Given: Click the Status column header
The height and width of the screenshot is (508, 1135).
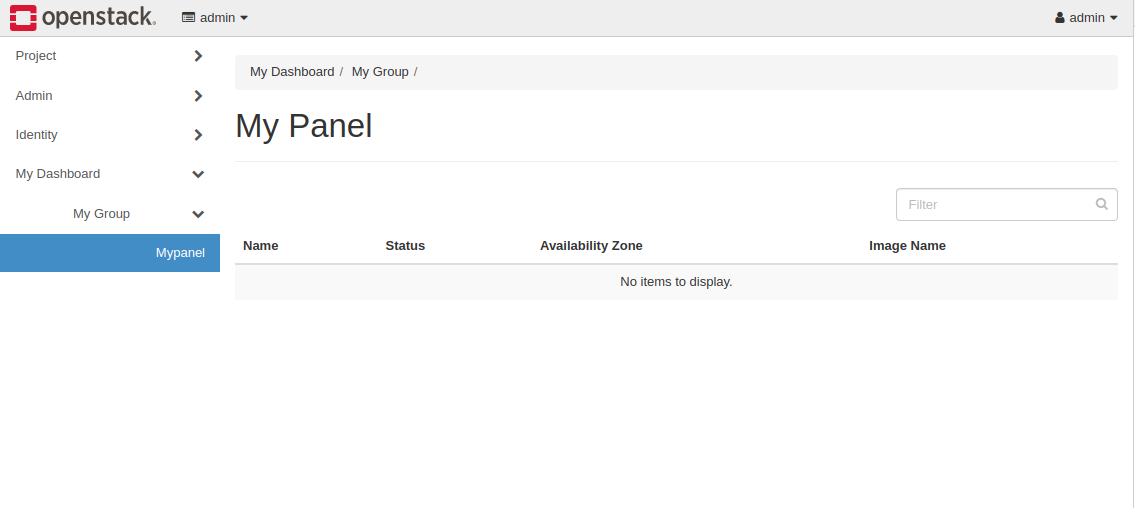Looking at the screenshot, I should click(x=405, y=246).
